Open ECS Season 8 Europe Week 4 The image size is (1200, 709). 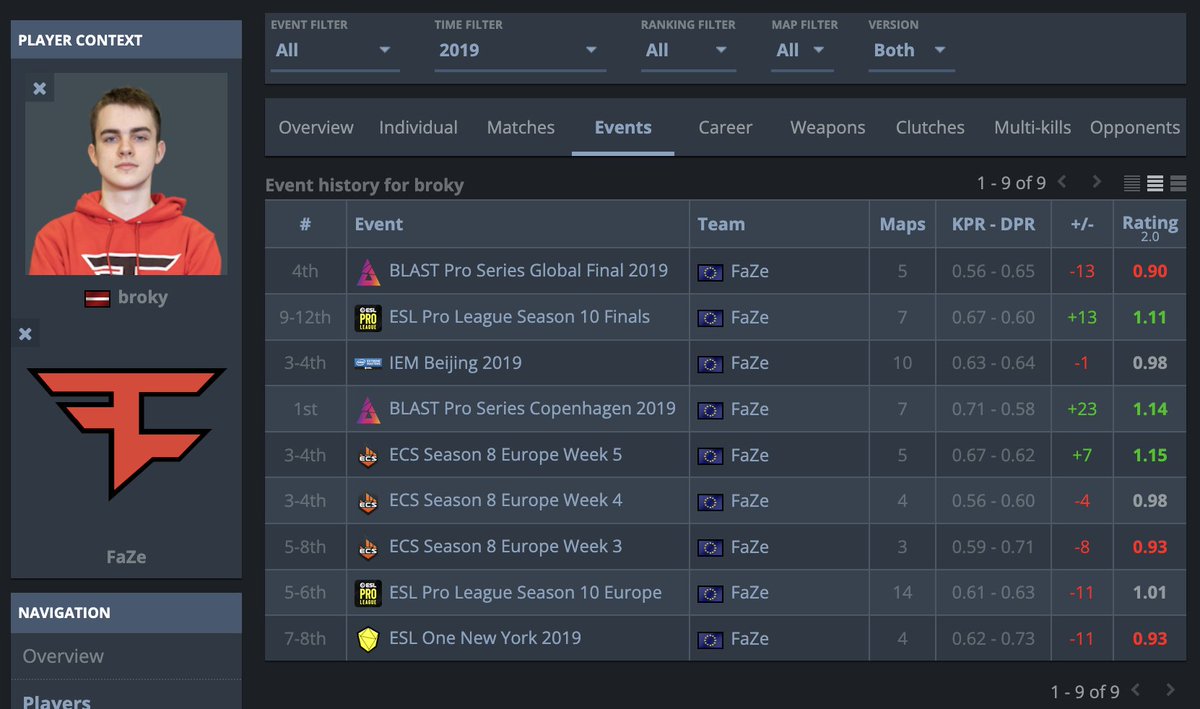(505, 501)
